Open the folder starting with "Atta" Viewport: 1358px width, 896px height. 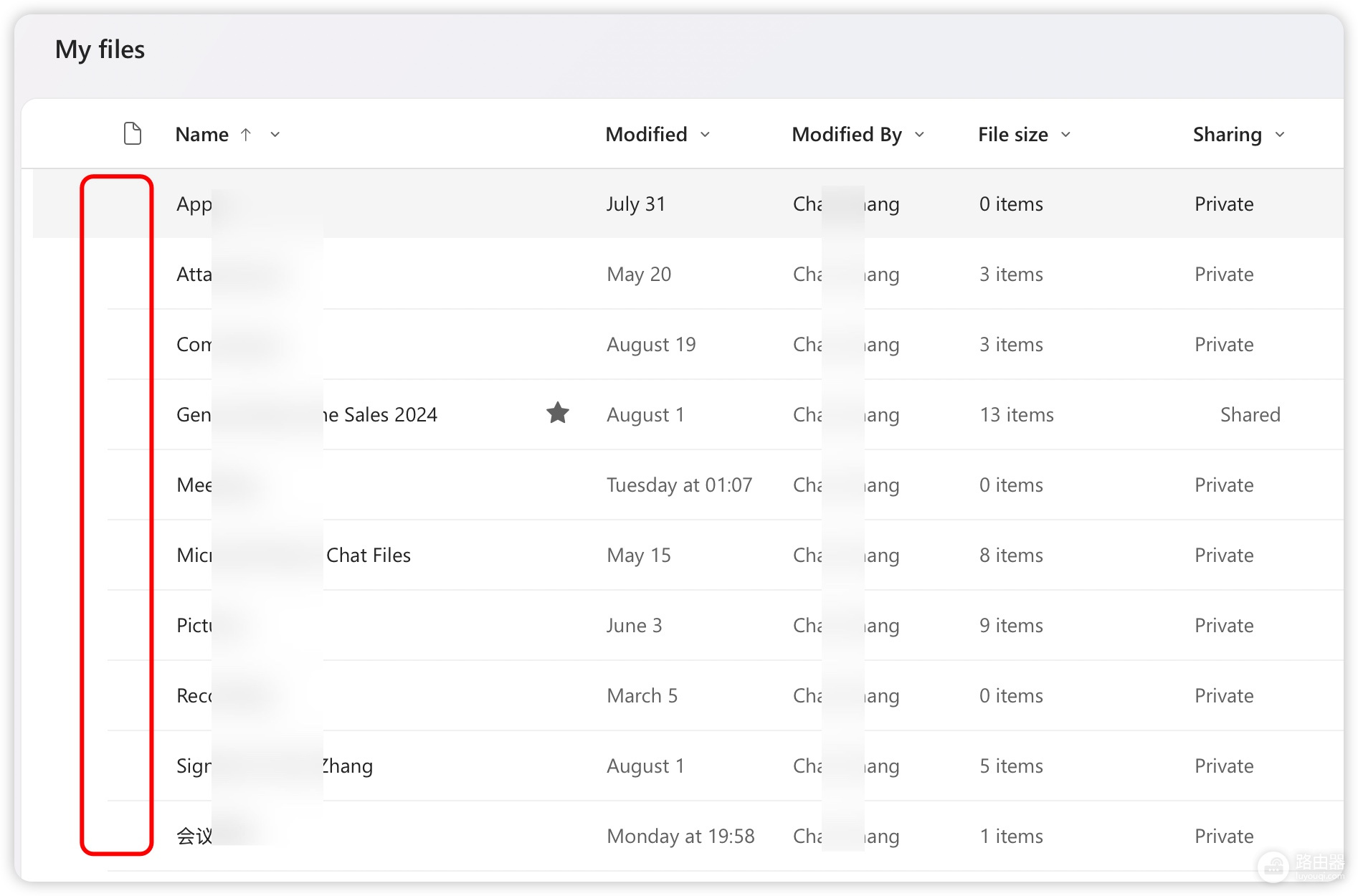pos(194,275)
